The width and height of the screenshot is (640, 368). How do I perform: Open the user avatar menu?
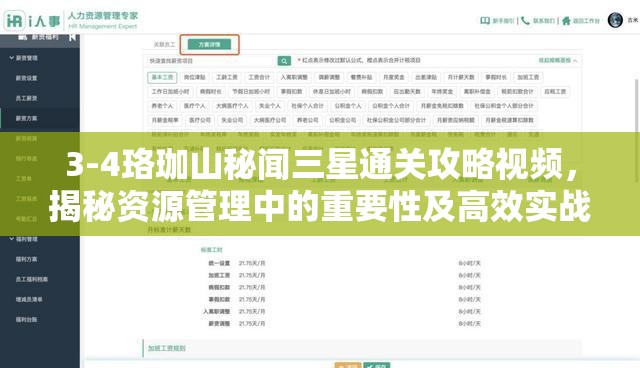point(615,20)
